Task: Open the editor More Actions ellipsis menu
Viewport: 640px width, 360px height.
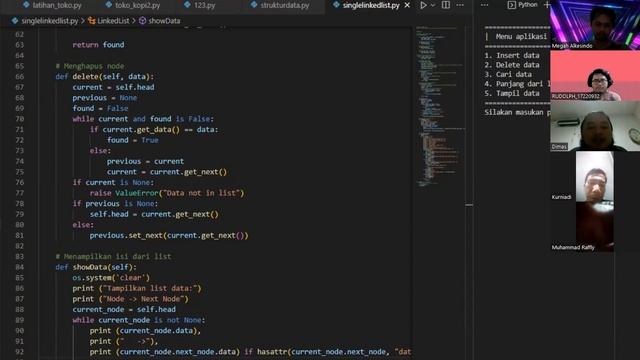Action: 460,5
